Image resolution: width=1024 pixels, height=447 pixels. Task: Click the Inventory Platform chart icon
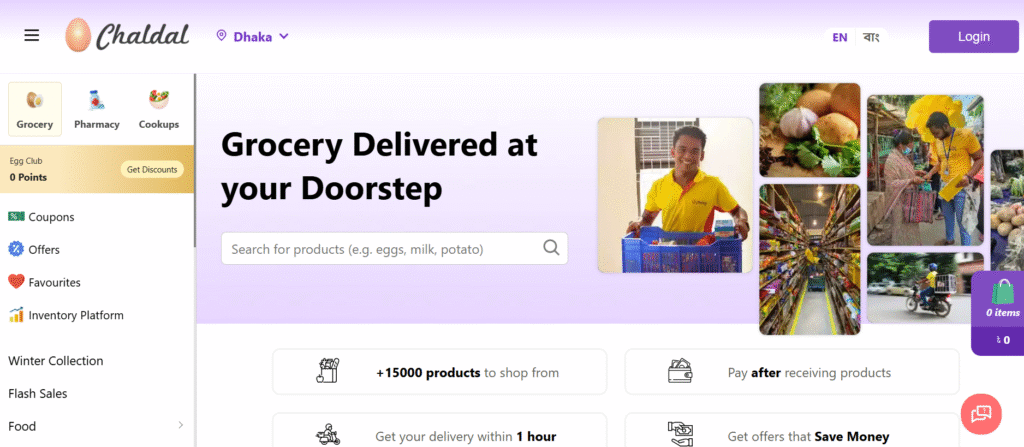pos(16,314)
